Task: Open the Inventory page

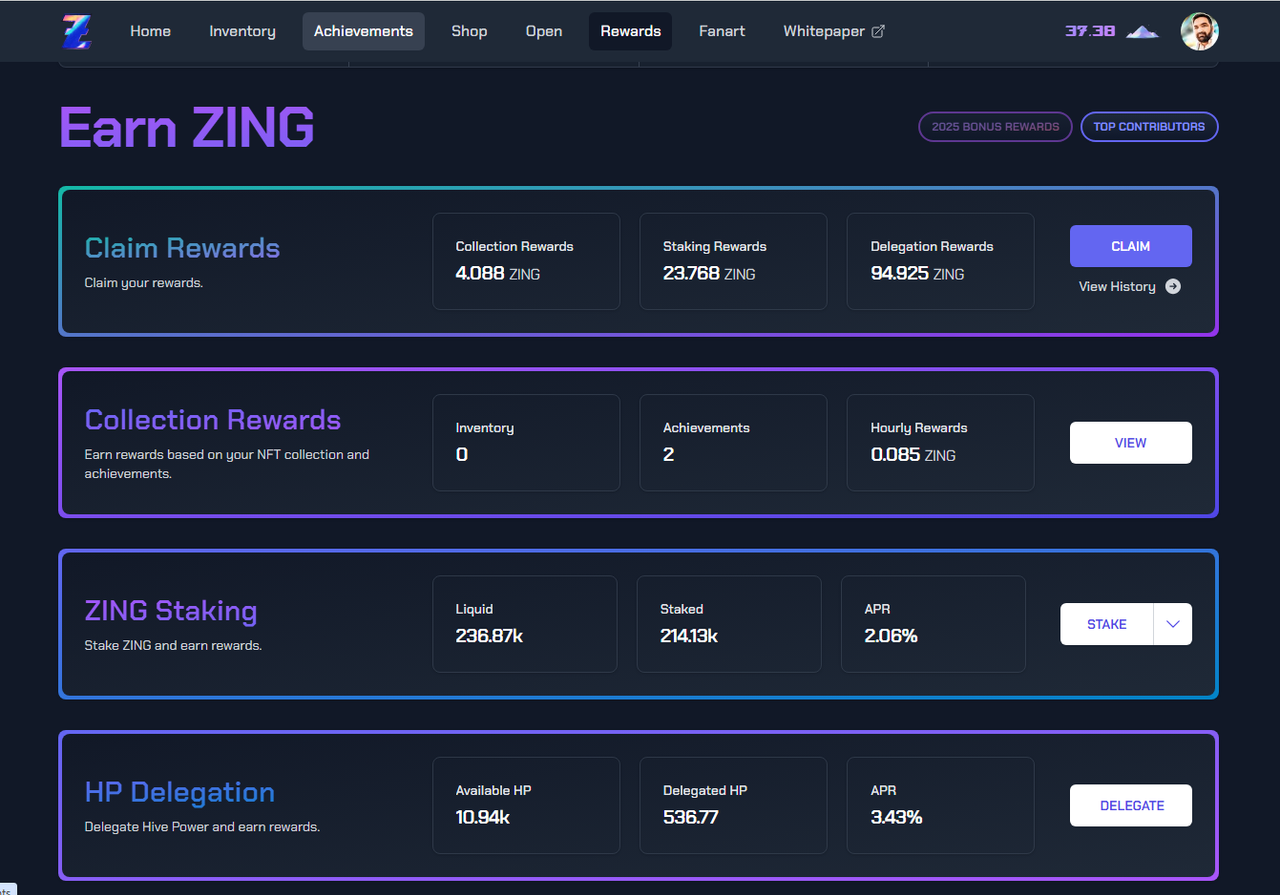Action: [x=242, y=31]
